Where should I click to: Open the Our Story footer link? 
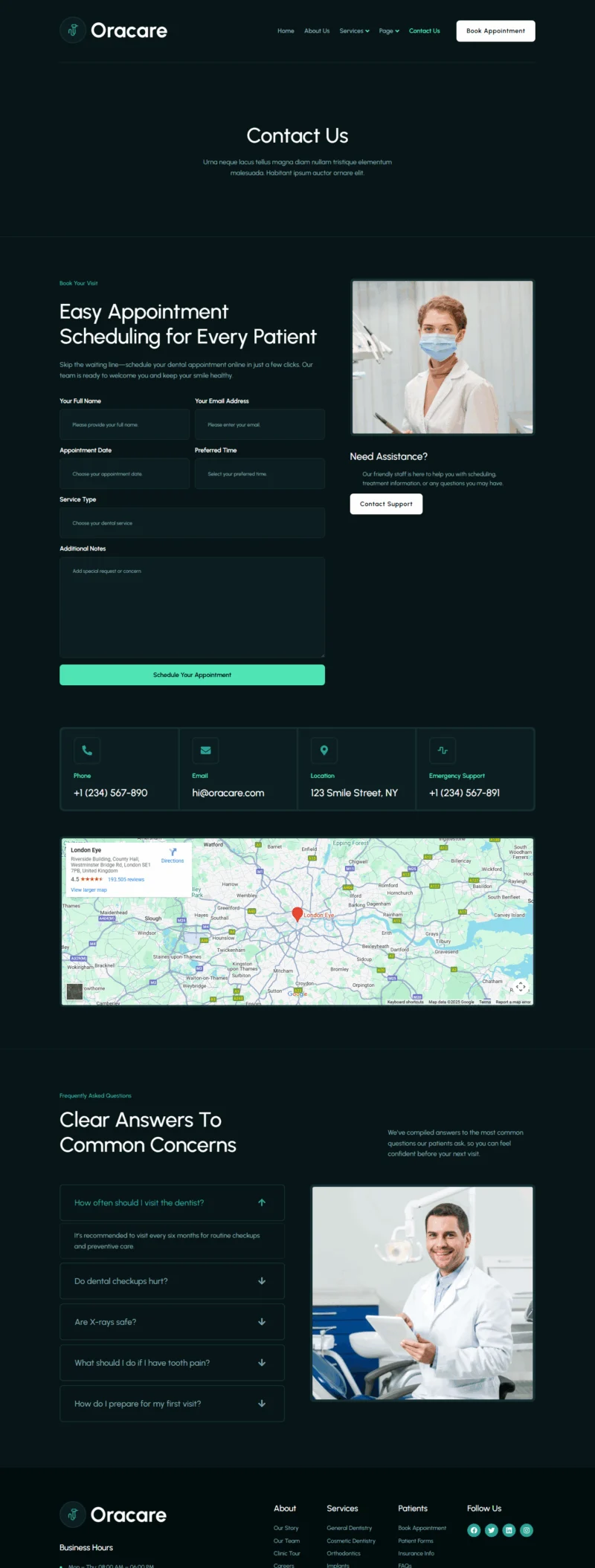pyautogui.click(x=286, y=1528)
